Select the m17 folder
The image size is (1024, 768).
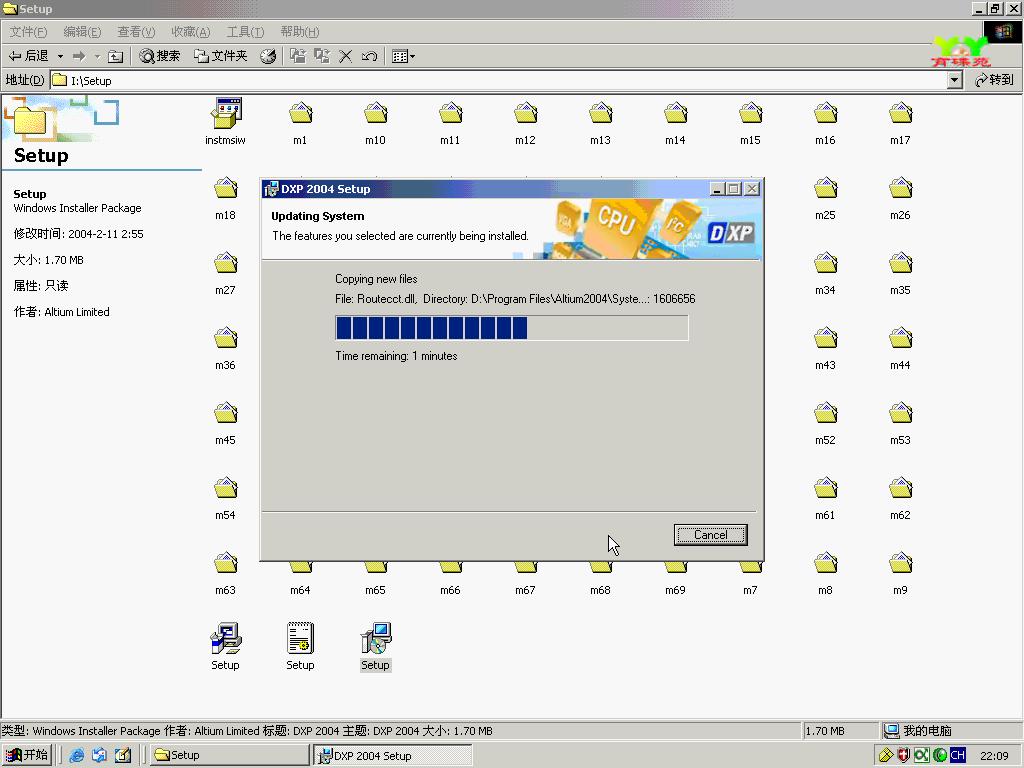[901, 122]
